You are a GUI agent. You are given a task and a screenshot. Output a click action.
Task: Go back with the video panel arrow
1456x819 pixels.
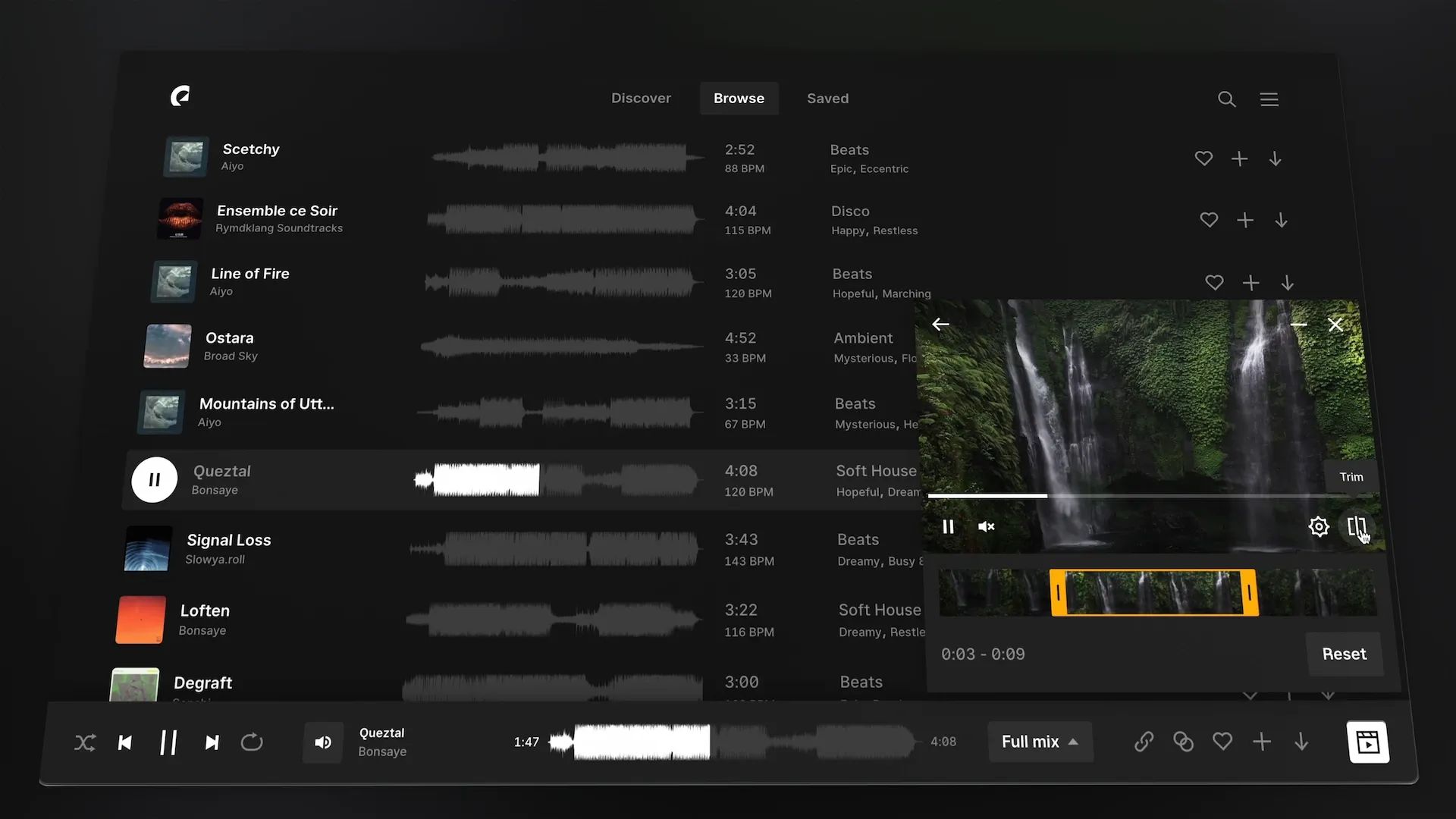(940, 324)
